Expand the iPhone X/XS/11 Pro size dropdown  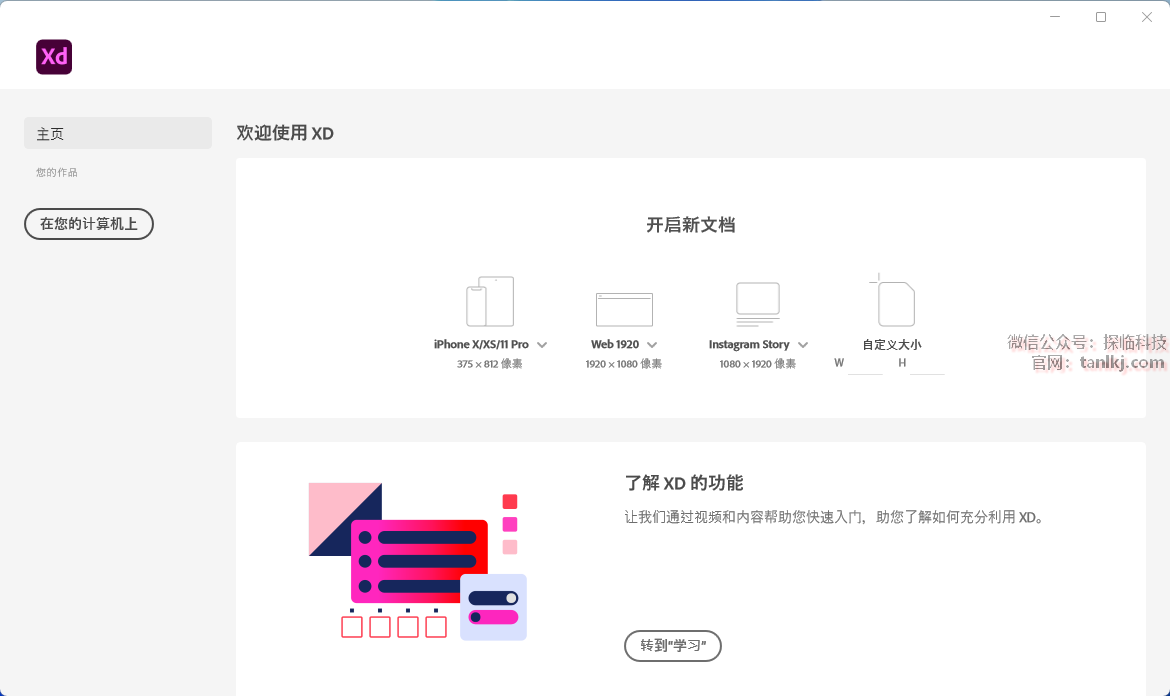click(x=542, y=345)
